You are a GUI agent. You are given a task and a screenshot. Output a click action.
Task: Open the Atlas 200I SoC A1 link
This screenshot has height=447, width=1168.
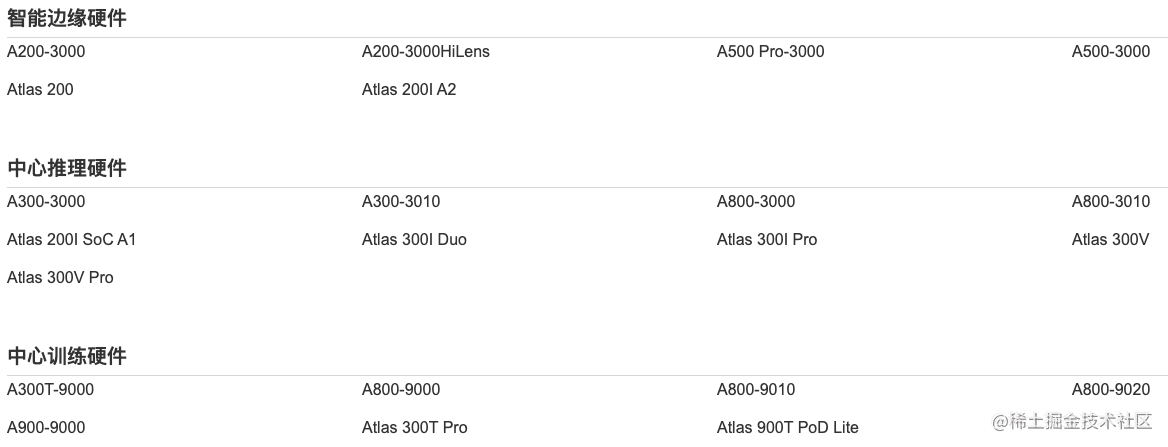click(71, 240)
